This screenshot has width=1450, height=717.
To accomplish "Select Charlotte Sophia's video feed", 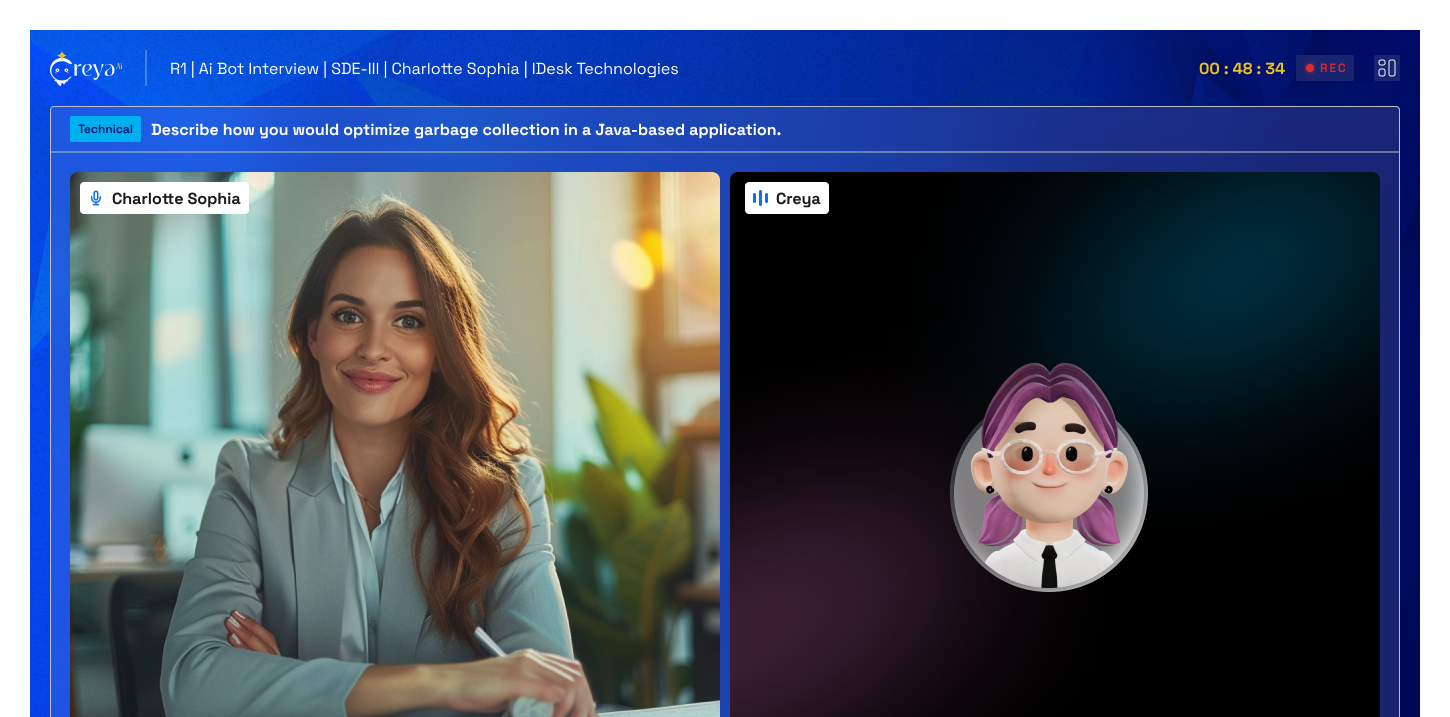I will pyautogui.click(x=394, y=450).
